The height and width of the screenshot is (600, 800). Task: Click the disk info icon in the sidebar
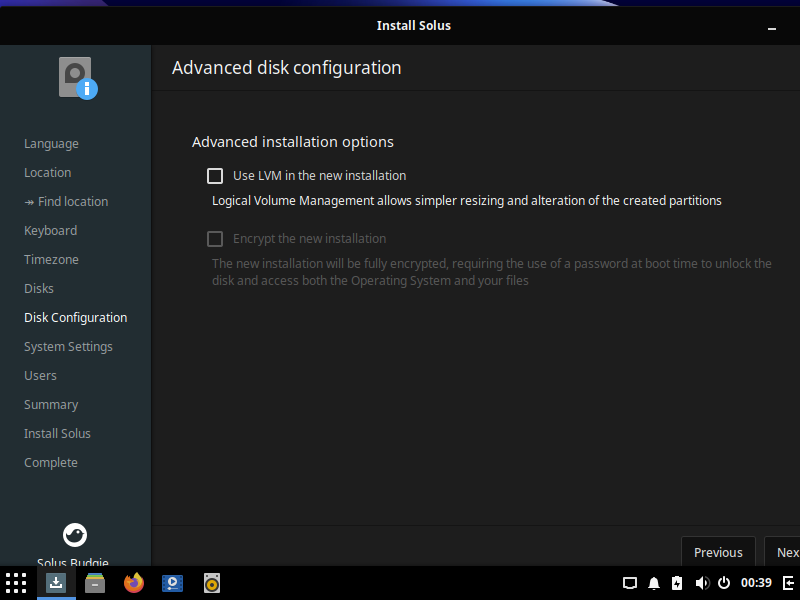point(78,78)
